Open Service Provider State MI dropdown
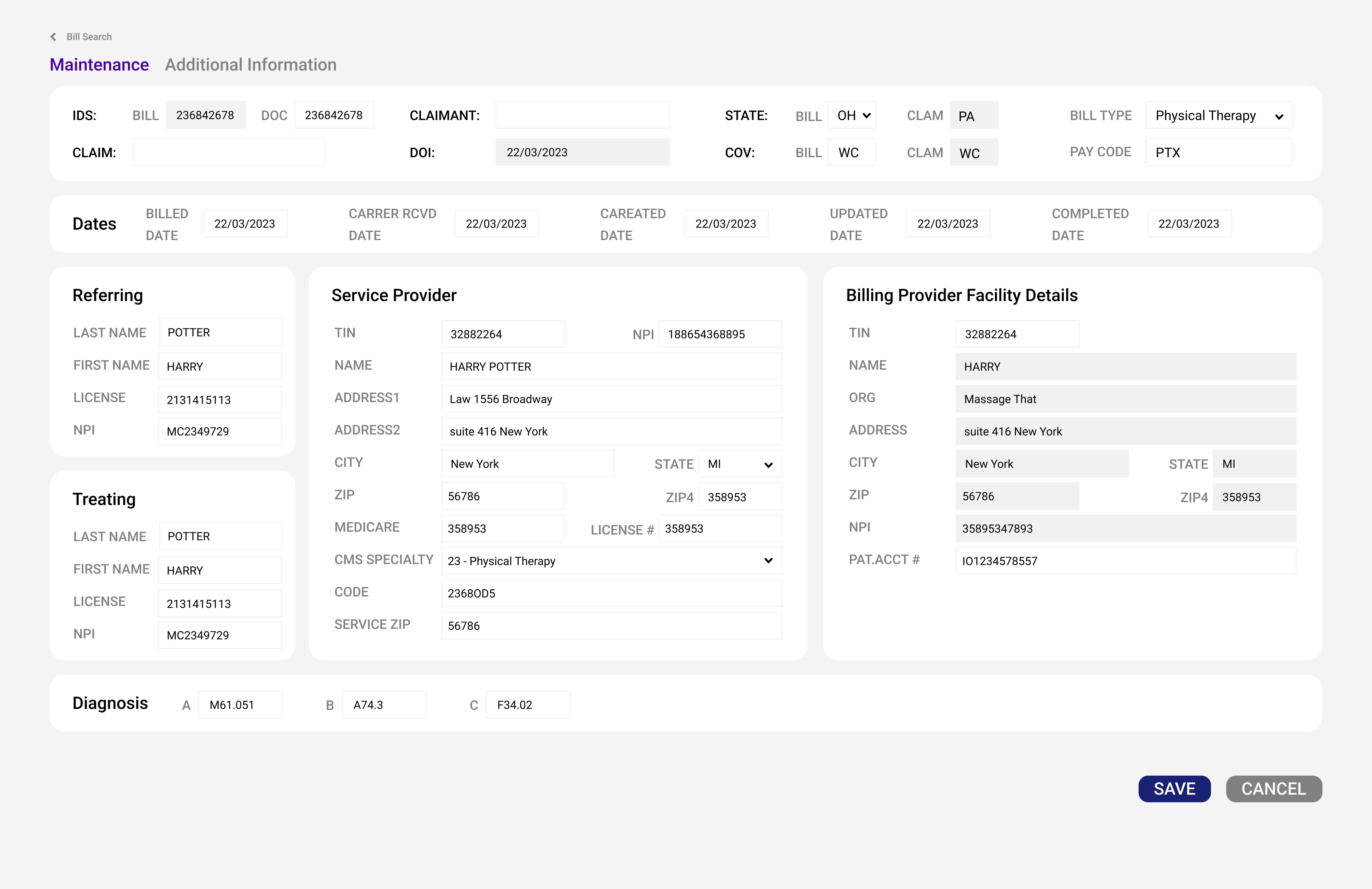Screen dimensions: 1372x889 click(740, 464)
